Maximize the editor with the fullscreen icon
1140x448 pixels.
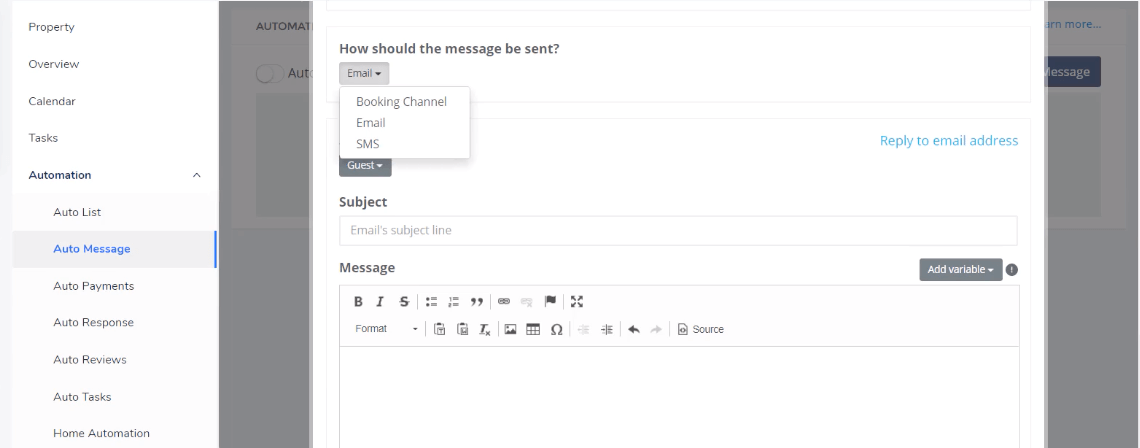tap(577, 302)
